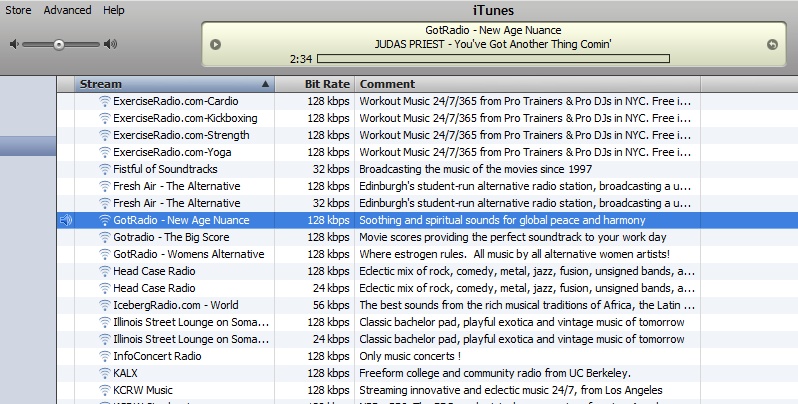Click stream icon for Fresh Air 32 kbps
Image resolution: width=798 pixels, height=404 pixels.
104,203
